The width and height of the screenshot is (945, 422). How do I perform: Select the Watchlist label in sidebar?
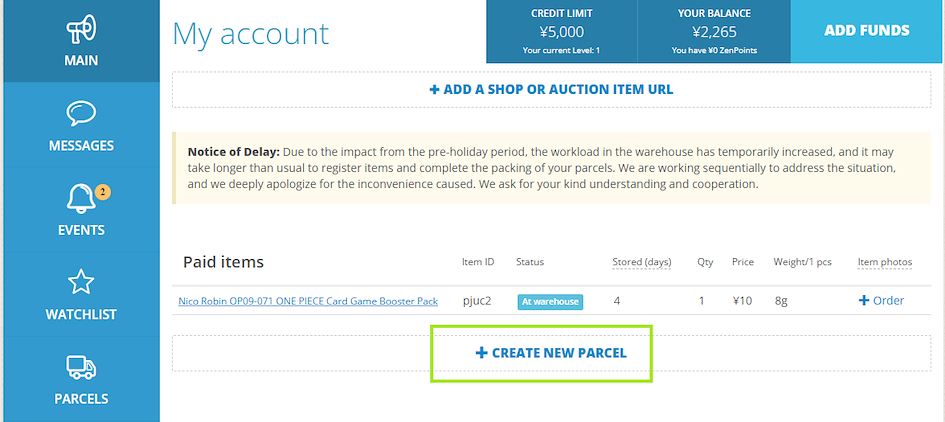coord(81,314)
